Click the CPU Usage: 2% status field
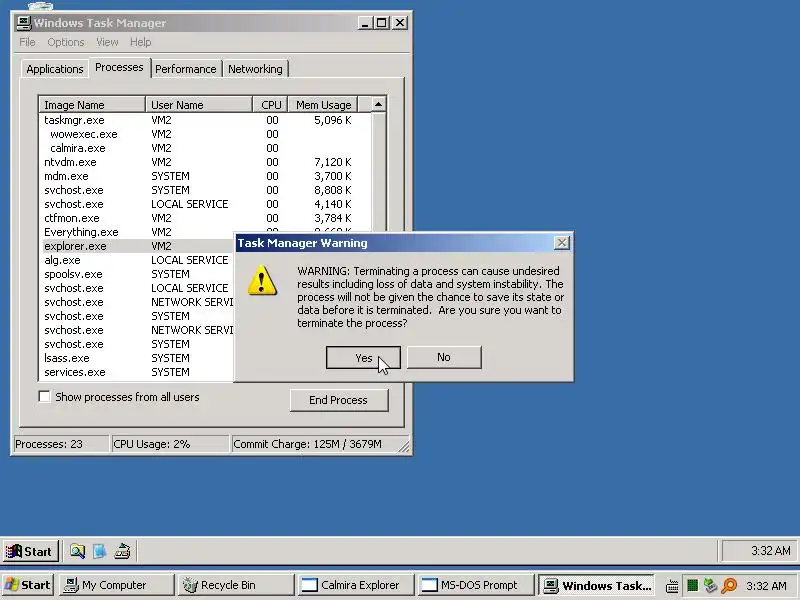 [x=170, y=444]
